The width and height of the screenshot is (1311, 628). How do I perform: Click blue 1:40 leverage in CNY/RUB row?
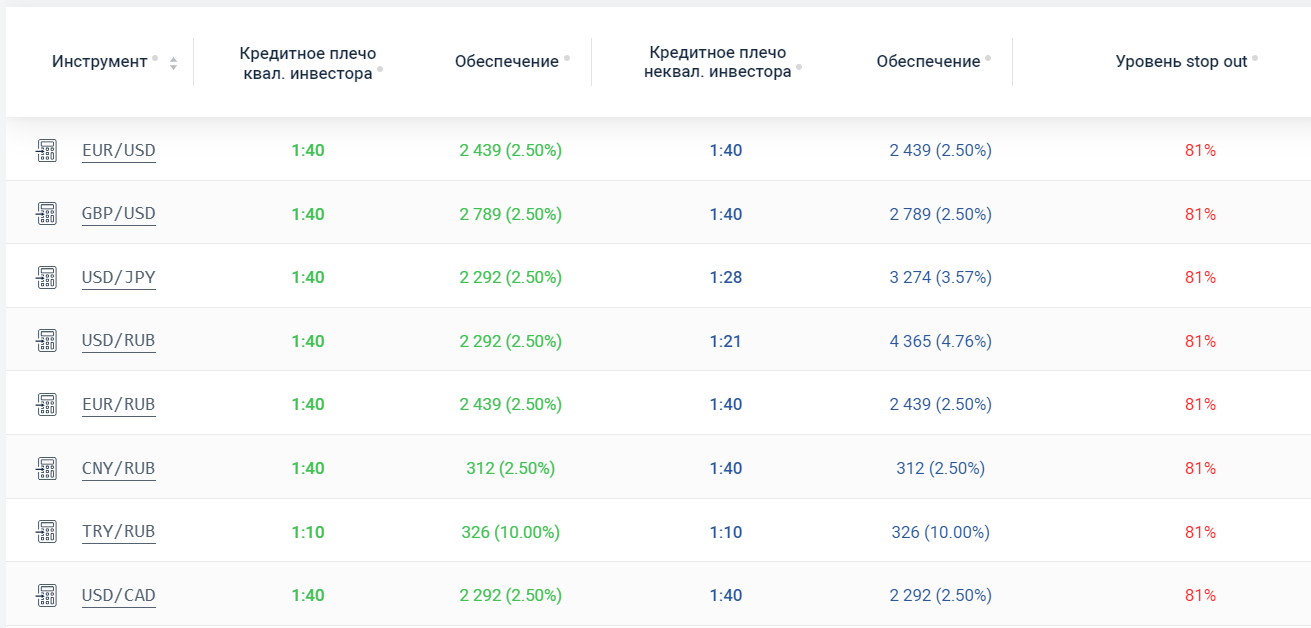pos(726,468)
